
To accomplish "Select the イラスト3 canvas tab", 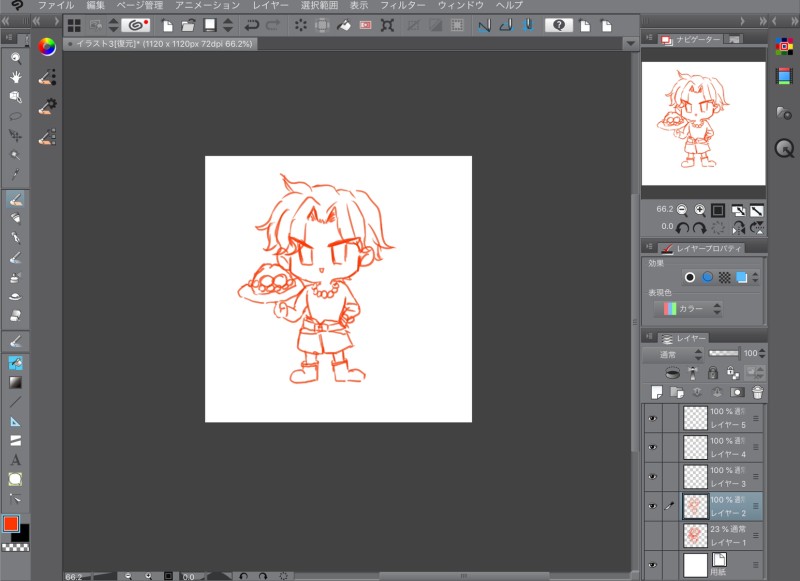I will click(x=160, y=44).
